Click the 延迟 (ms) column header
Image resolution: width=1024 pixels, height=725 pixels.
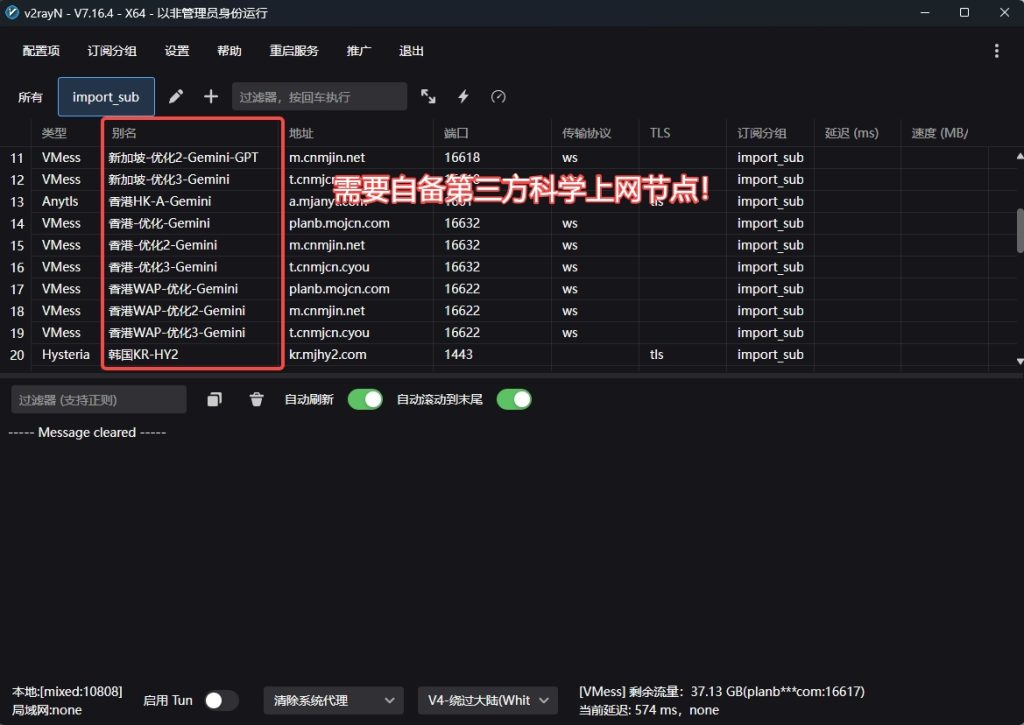(852, 133)
